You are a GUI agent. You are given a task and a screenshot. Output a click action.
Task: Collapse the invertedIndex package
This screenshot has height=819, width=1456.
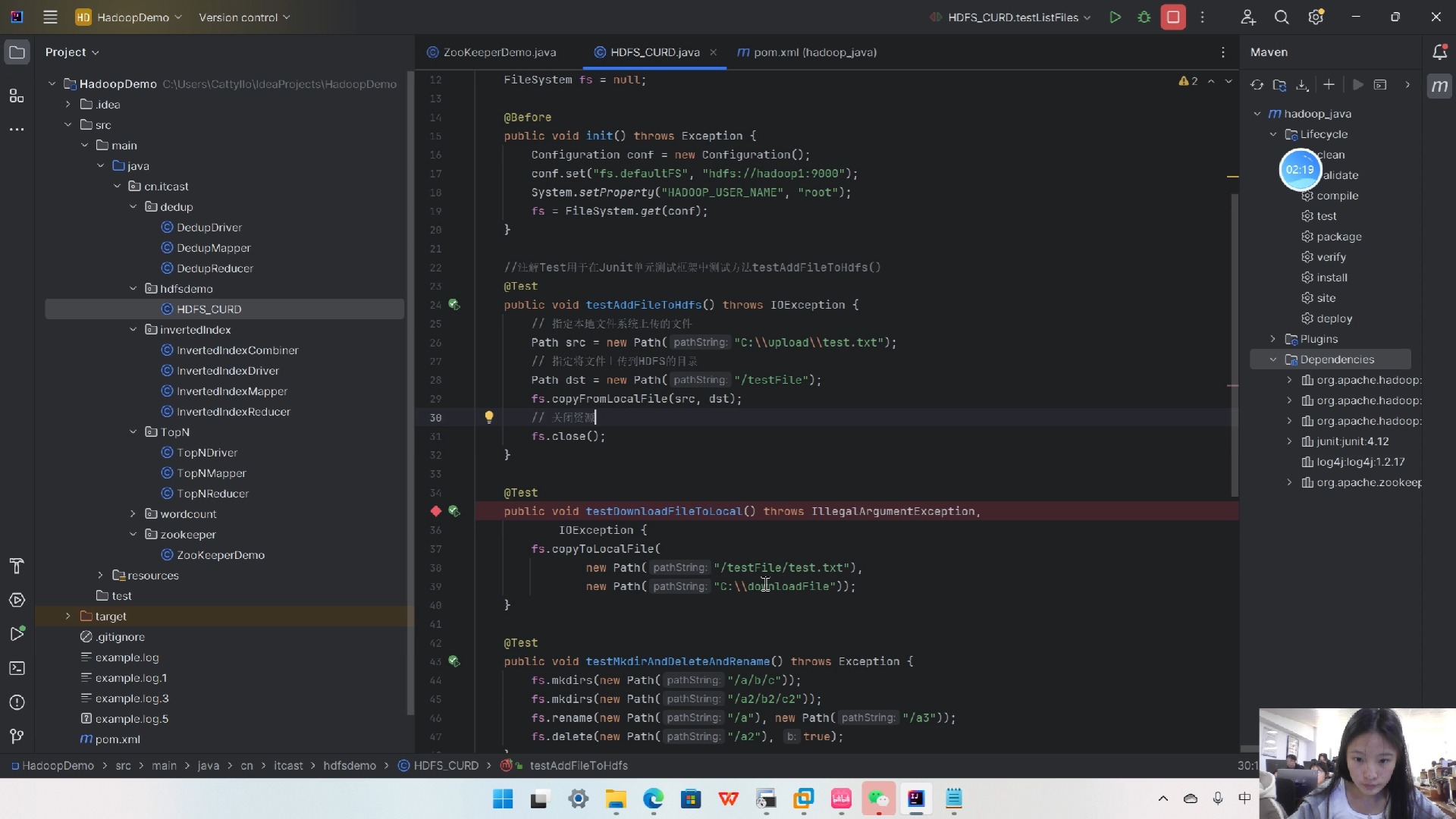(133, 330)
